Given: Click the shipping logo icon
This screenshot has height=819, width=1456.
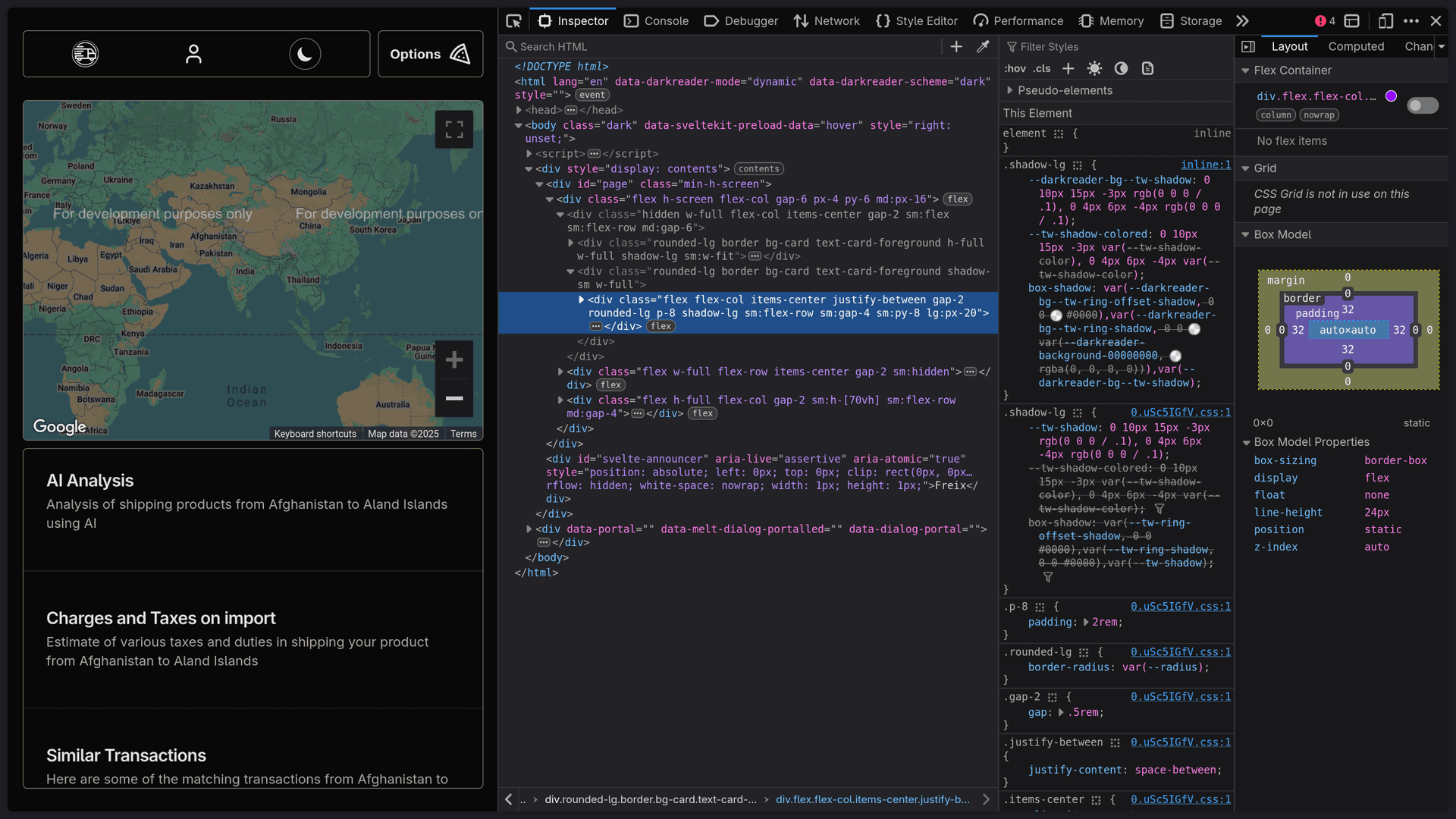Looking at the screenshot, I should pyautogui.click(x=85, y=54).
